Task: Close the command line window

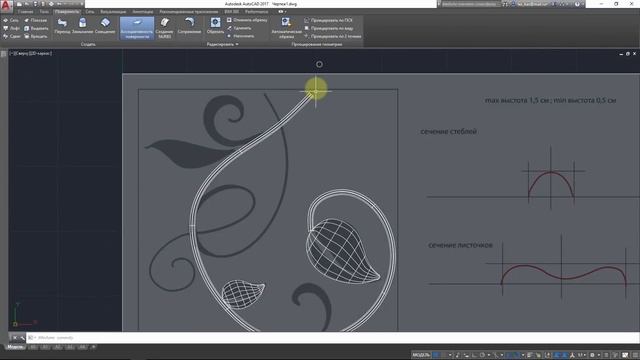Action: 15,338
